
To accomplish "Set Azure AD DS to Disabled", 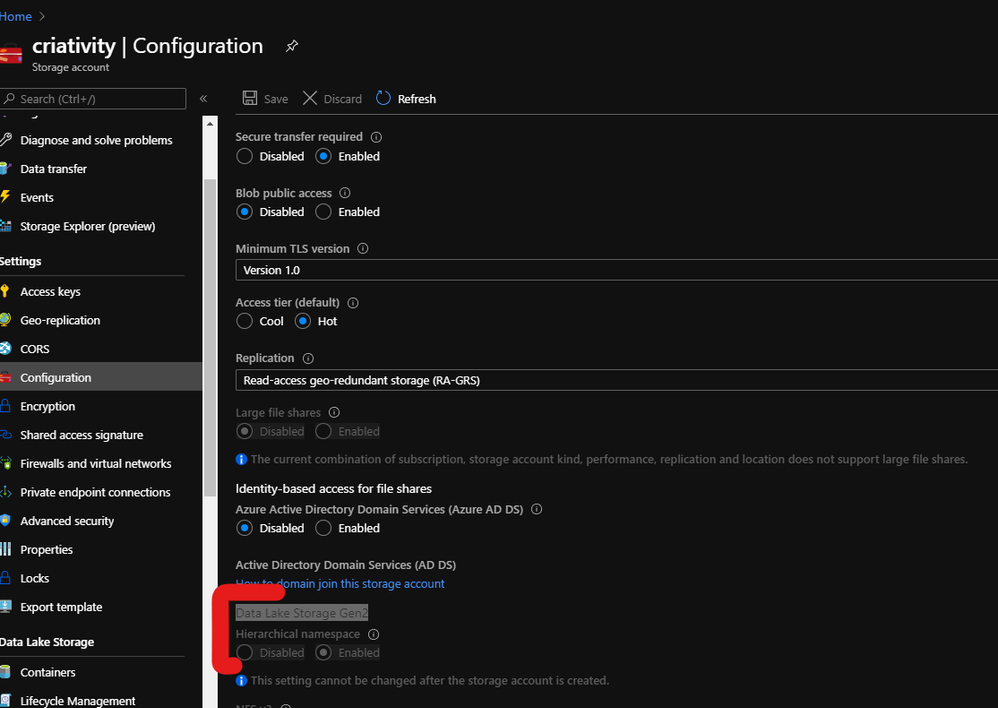I will 244,528.
